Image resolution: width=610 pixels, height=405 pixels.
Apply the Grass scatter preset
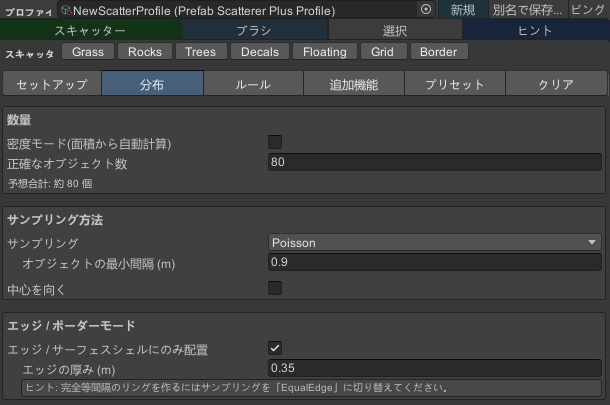coord(88,52)
